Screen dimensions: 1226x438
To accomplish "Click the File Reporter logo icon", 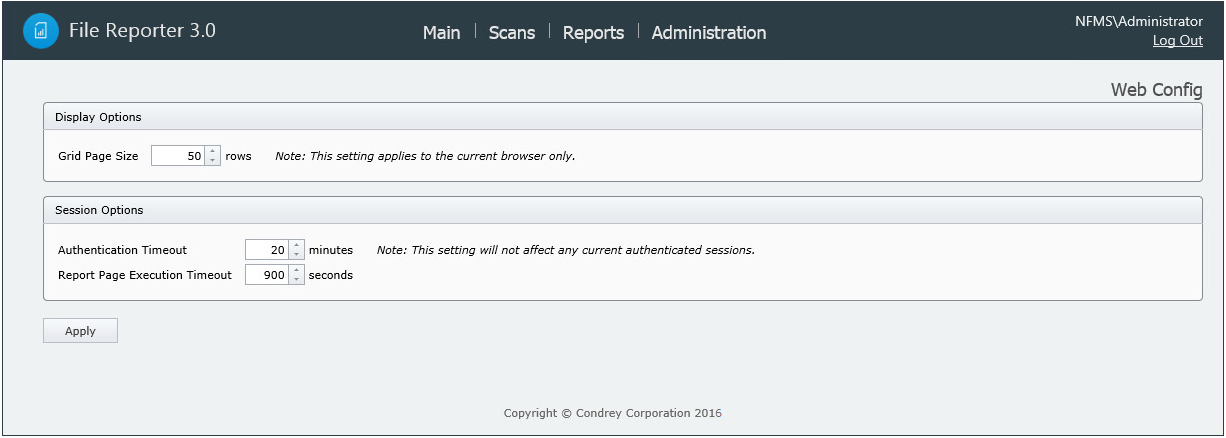I will (x=41, y=31).
